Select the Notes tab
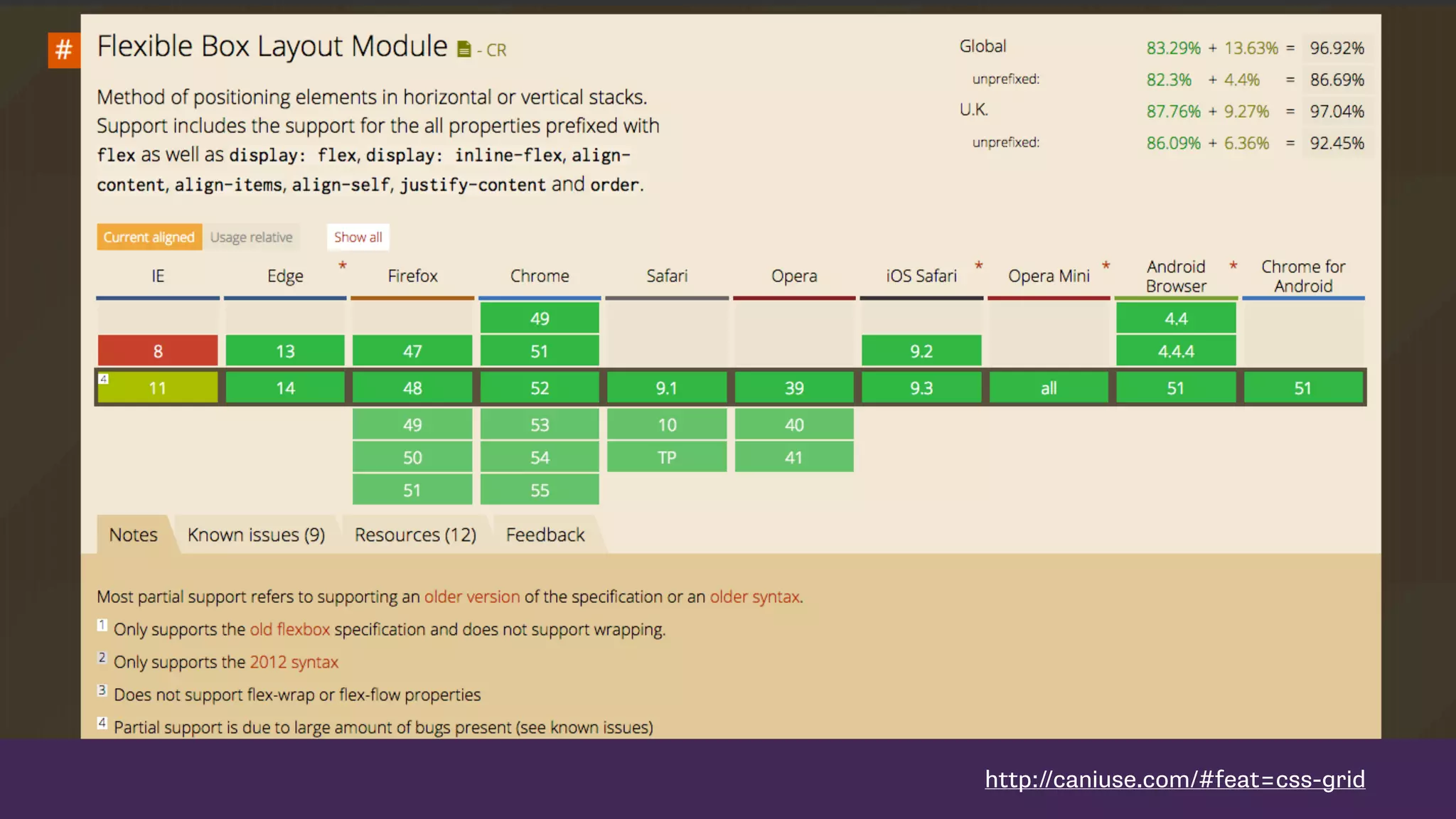1456x819 pixels. (133, 535)
